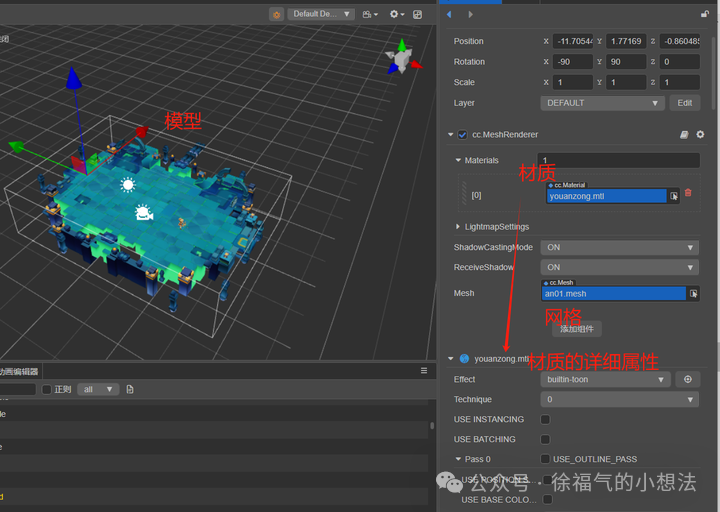Click the Scale X field
Screen dimensions: 720x512
click(573, 82)
